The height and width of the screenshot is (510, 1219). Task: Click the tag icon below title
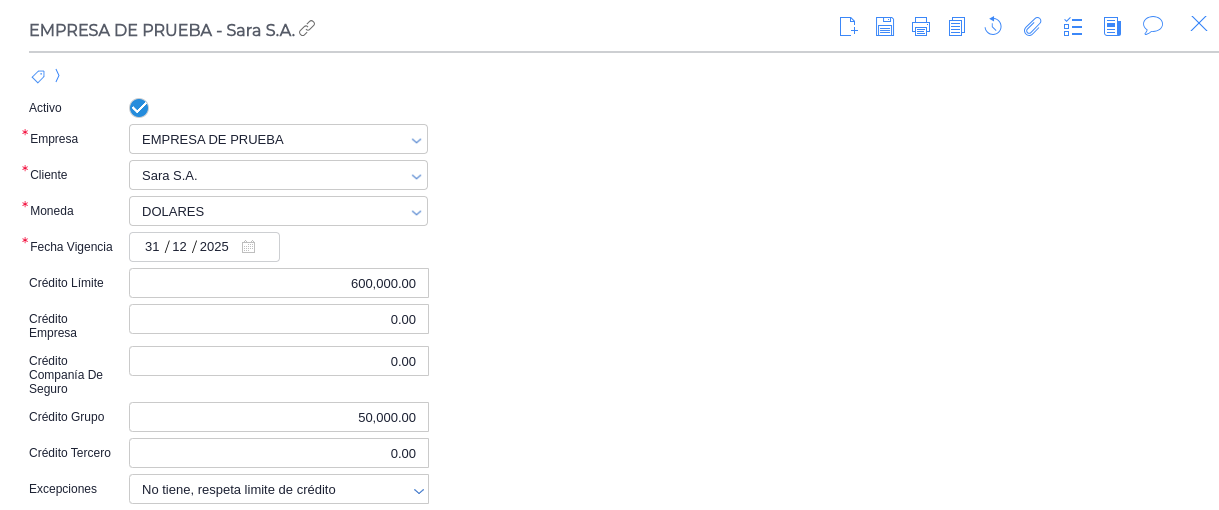38,76
